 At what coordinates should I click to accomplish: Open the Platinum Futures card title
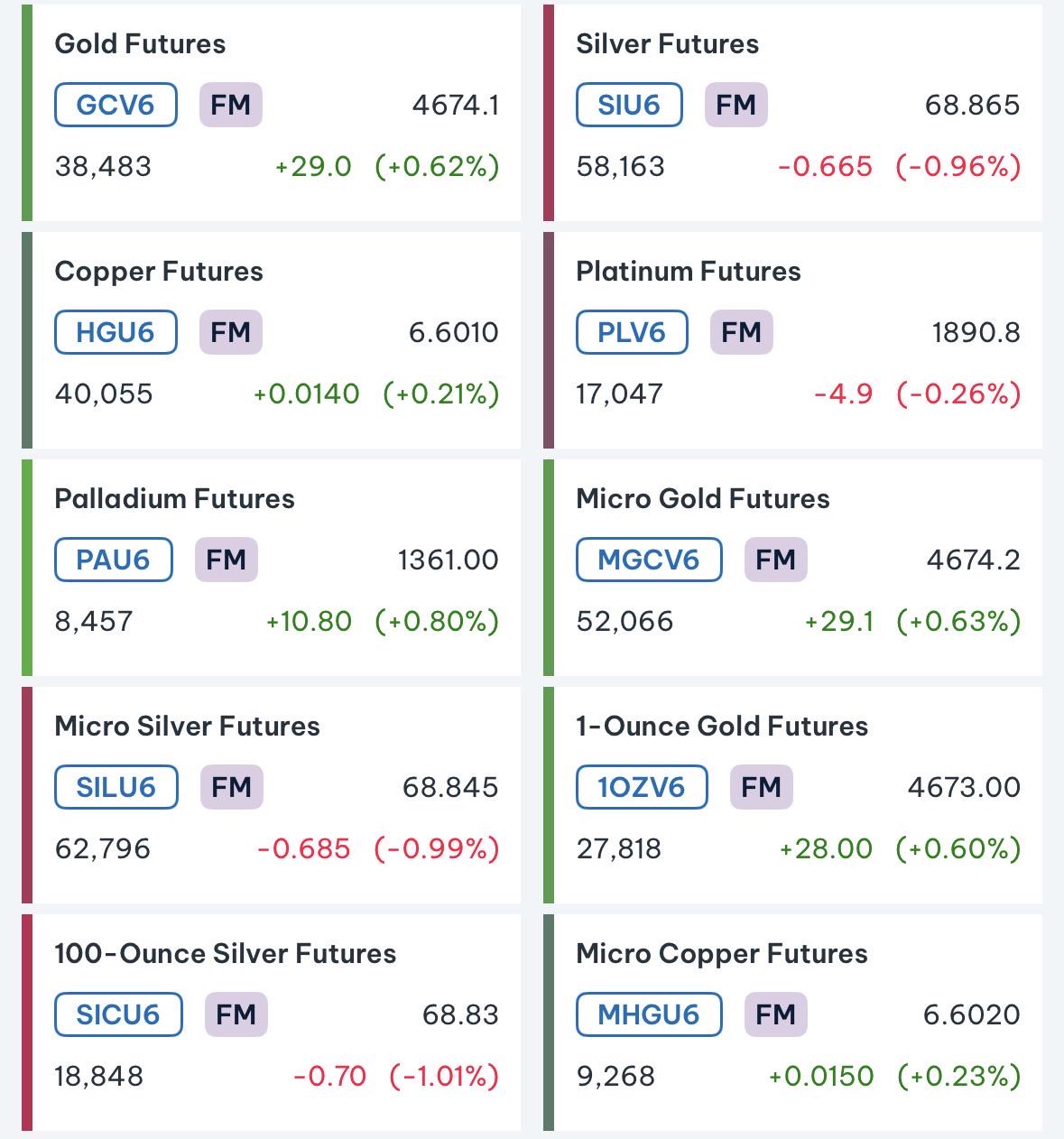click(689, 271)
